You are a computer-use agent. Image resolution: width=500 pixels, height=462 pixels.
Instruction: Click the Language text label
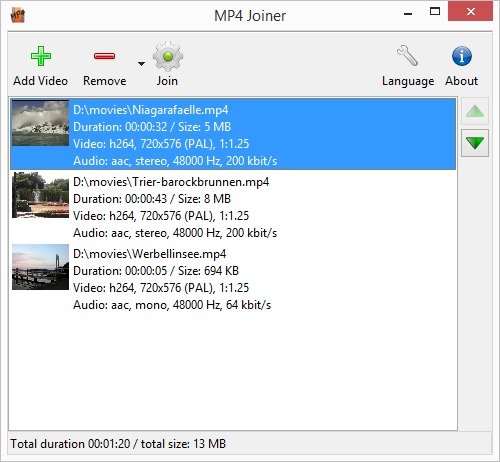[408, 81]
